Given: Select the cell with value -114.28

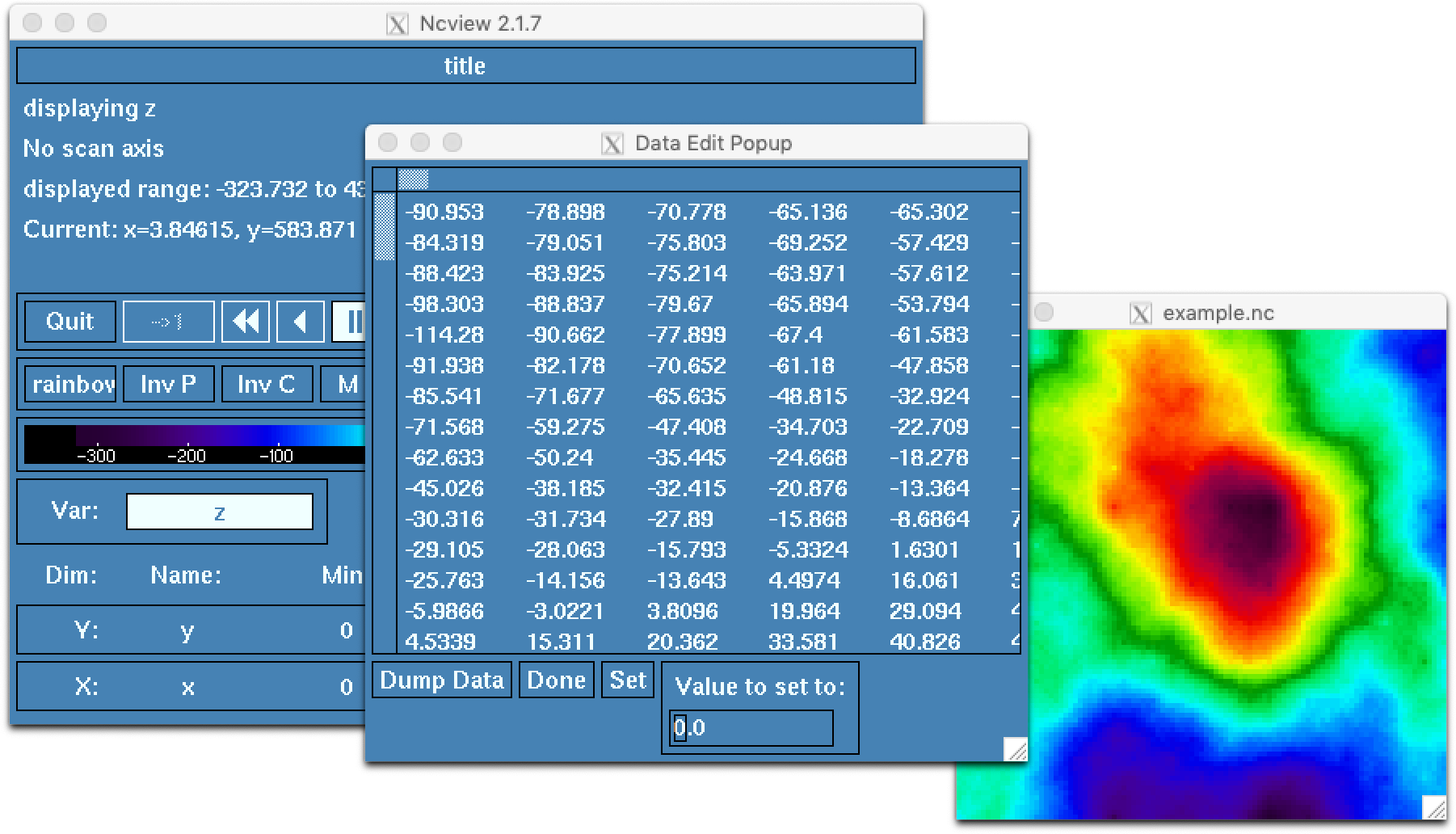Looking at the screenshot, I should [444, 335].
